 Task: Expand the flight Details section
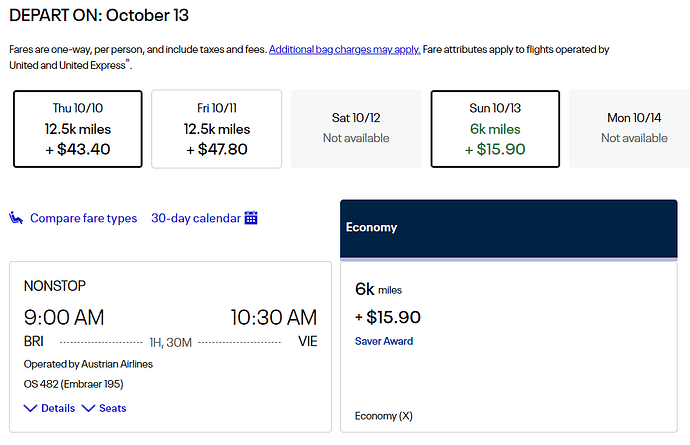[49, 408]
